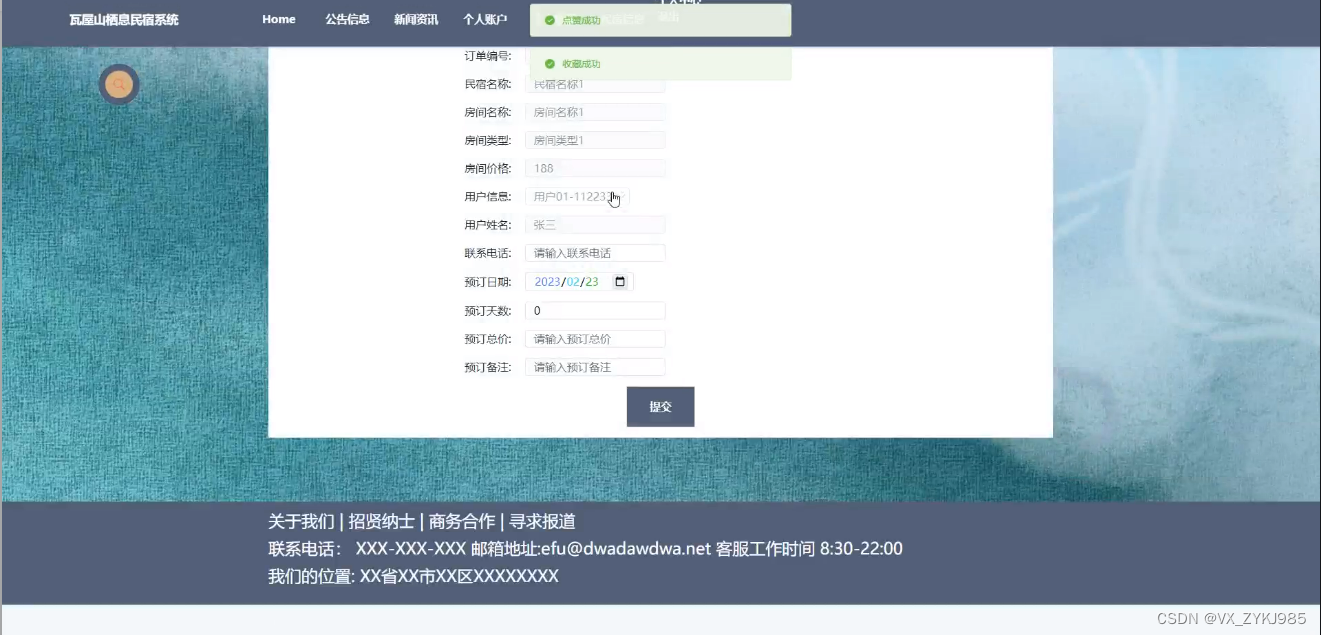
Task: Open the 个人账户 menu item
Action: [x=485, y=19]
